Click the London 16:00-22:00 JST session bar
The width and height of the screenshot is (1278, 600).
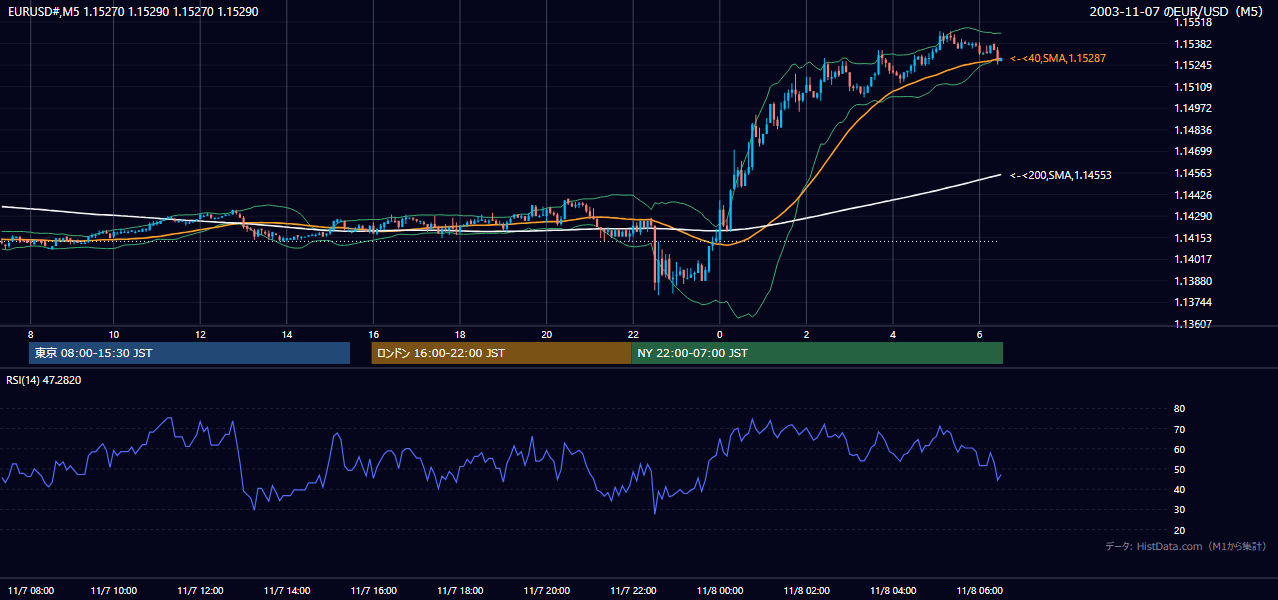click(501, 353)
